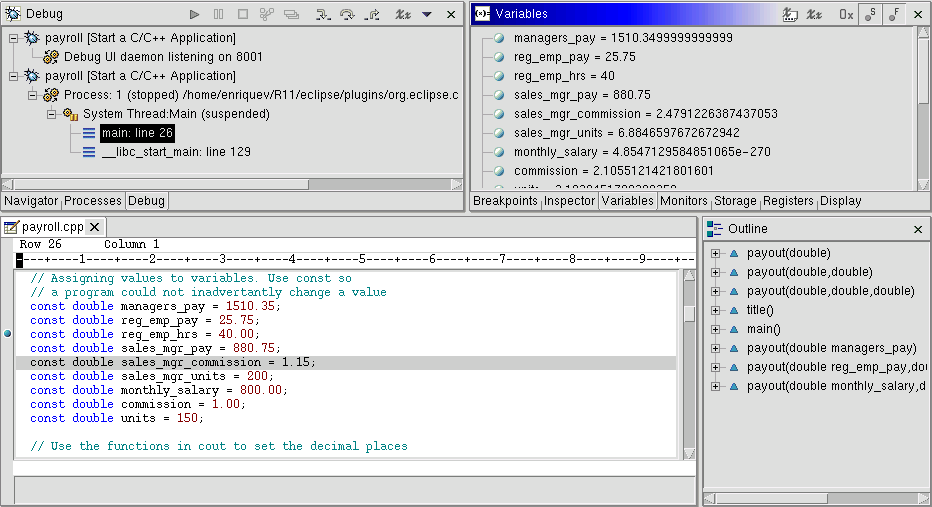The image size is (932, 507).
Task: Click the Step Into icon
Action: click(322, 14)
